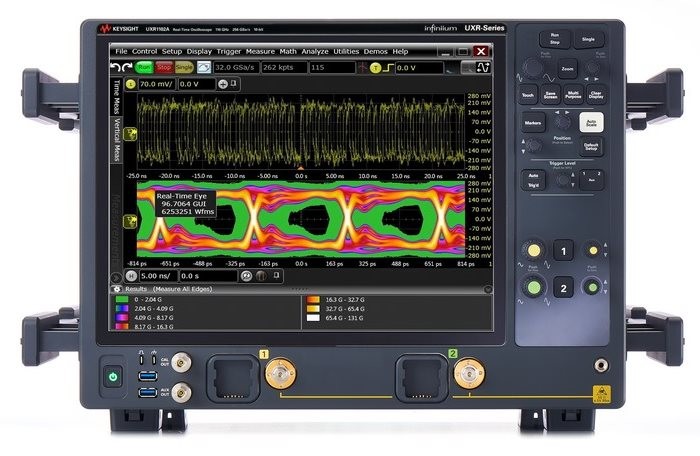The width and height of the screenshot is (700, 456).
Task: Open the Trigger menu
Action: [x=230, y=51]
